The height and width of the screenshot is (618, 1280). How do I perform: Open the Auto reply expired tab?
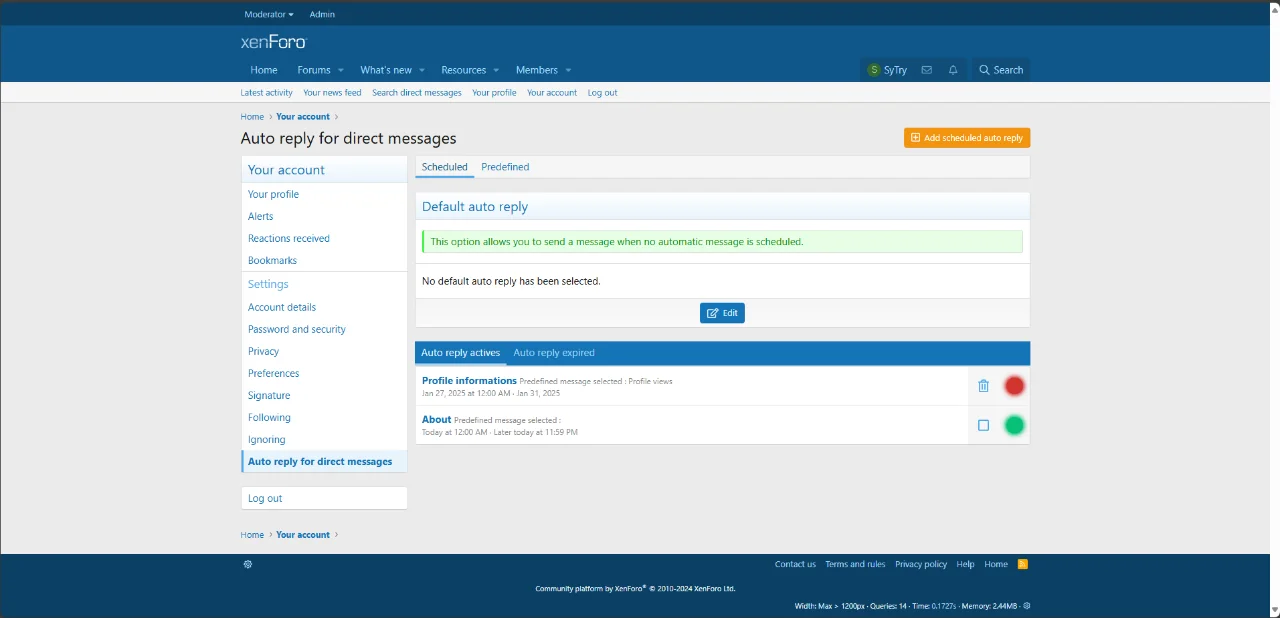click(553, 352)
